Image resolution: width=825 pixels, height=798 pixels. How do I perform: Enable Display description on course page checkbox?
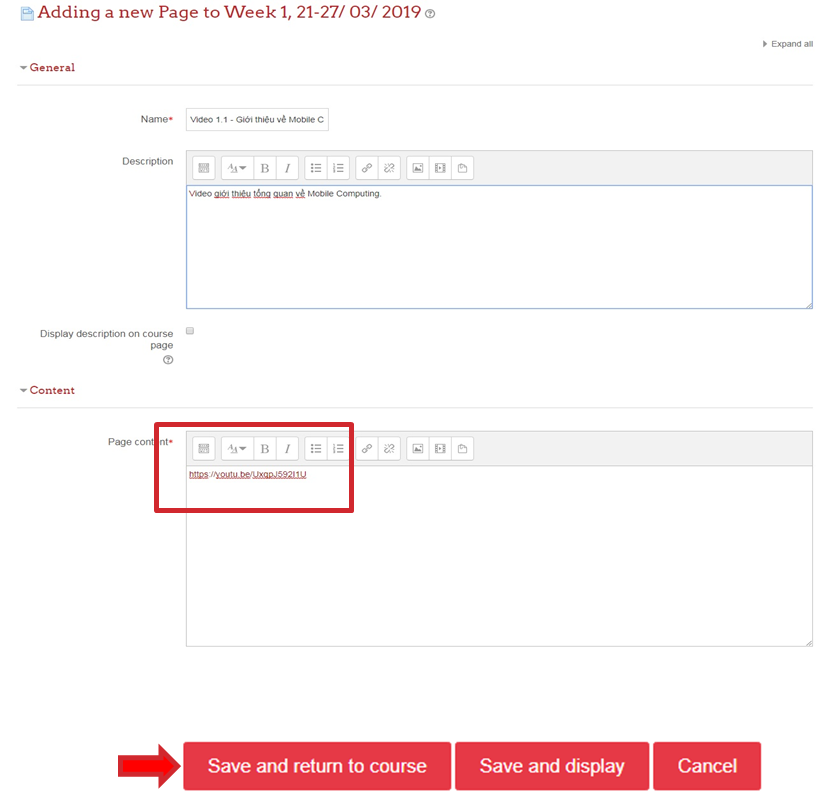[x=190, y=331]
